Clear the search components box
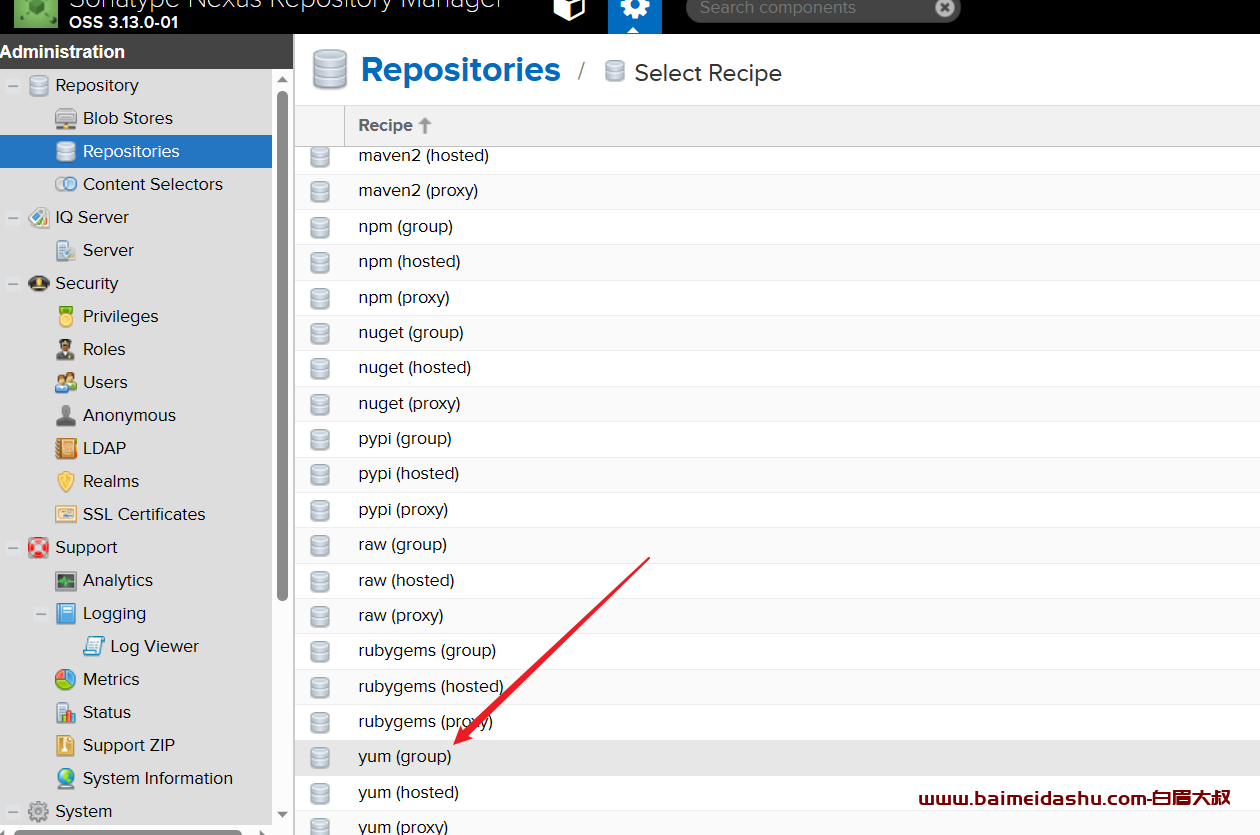 coord(944,8)
